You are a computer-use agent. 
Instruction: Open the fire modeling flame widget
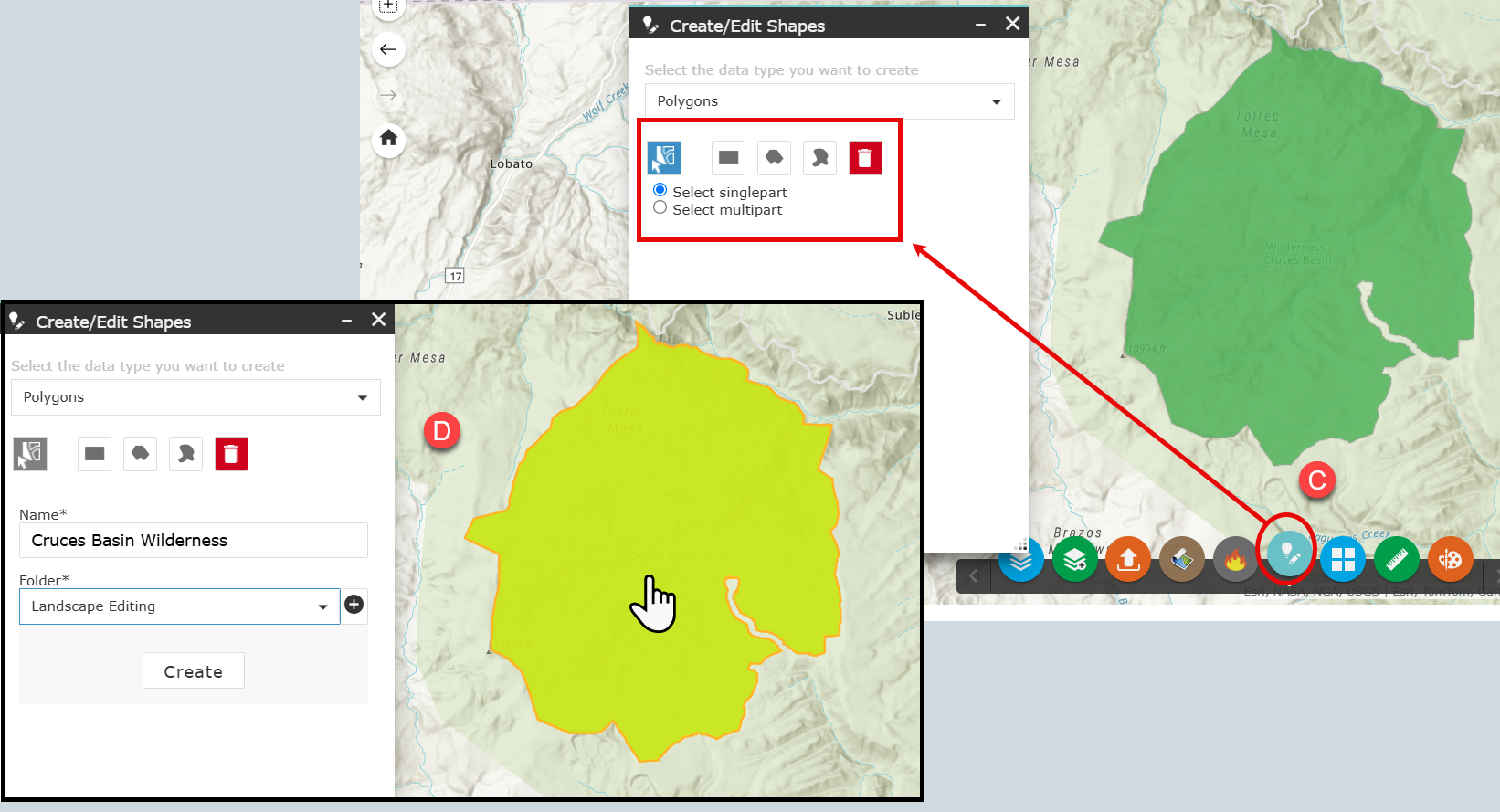coord(1235,559)
